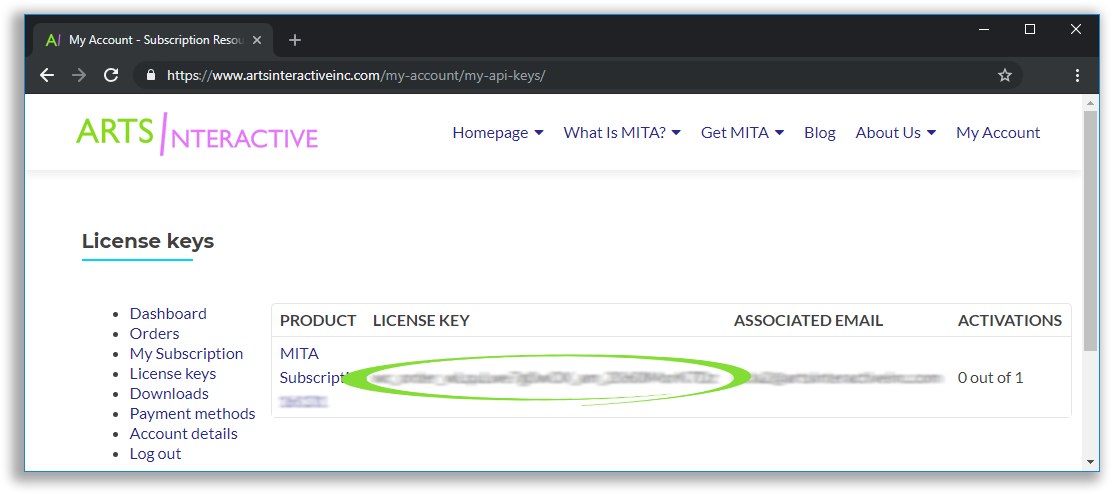Open the Orders link
Image resolution: width=1112 pixels, height=494 pixels.
coord(155,333)
